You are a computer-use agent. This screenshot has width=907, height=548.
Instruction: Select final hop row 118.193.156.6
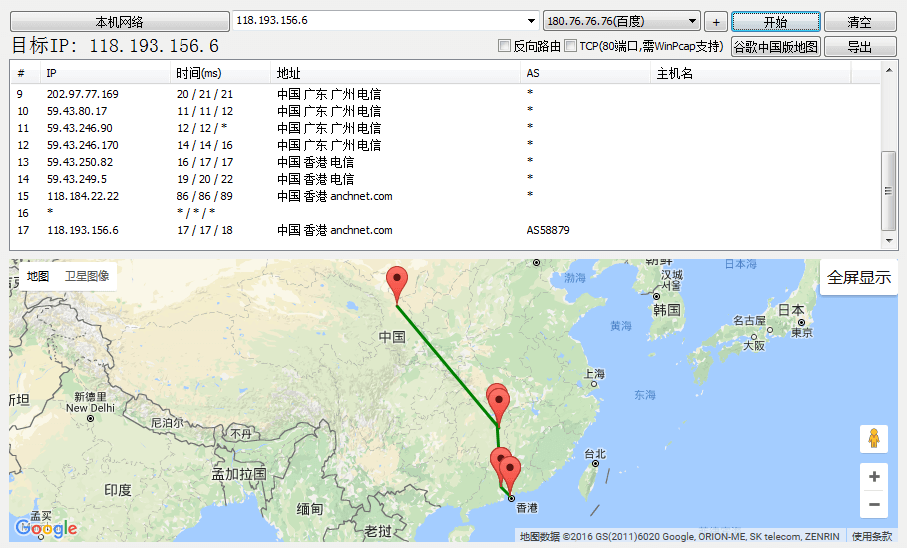[x=445, y=230]
